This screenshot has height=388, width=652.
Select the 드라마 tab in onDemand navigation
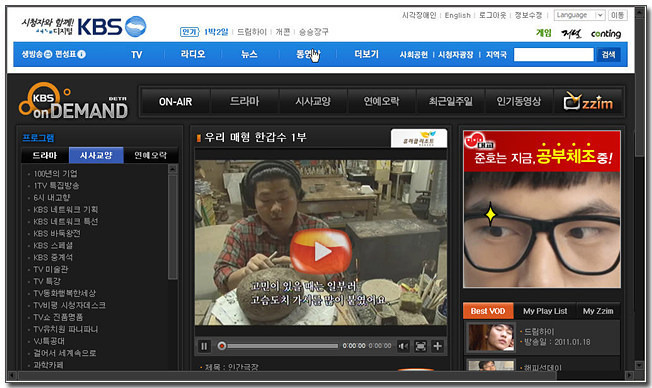click(x=244, y=101)
